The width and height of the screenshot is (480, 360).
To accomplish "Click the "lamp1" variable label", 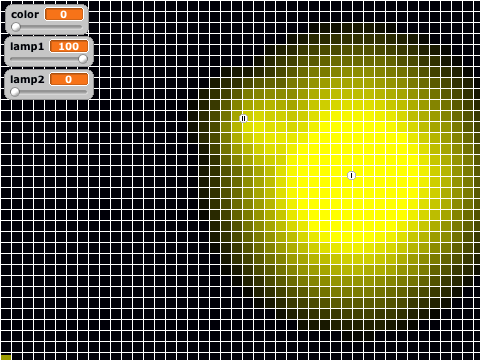I will [27, 47].
